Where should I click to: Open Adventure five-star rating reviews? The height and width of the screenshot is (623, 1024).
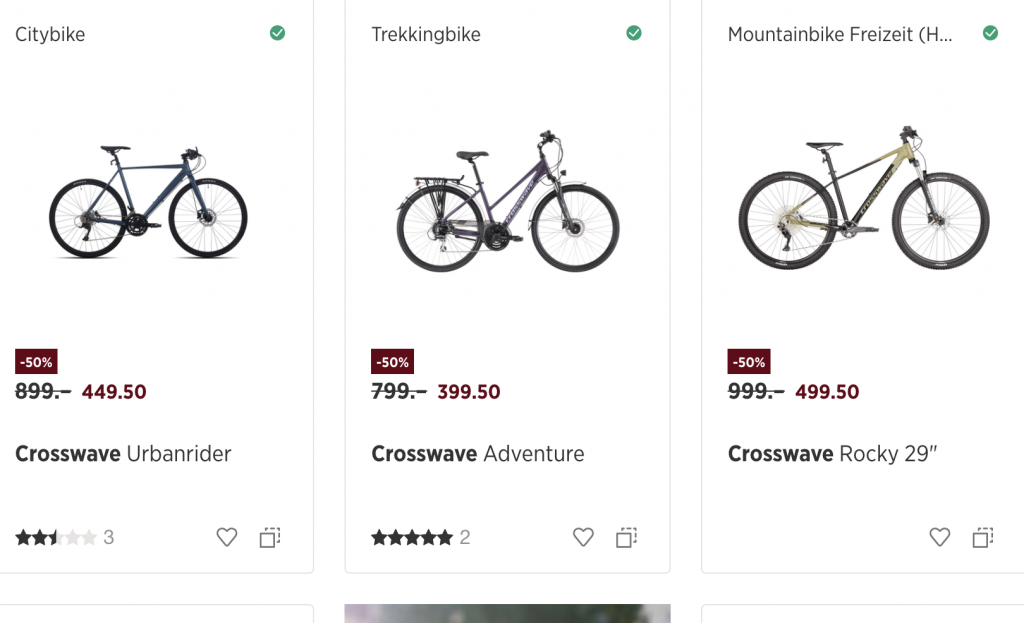coord(420,538)
